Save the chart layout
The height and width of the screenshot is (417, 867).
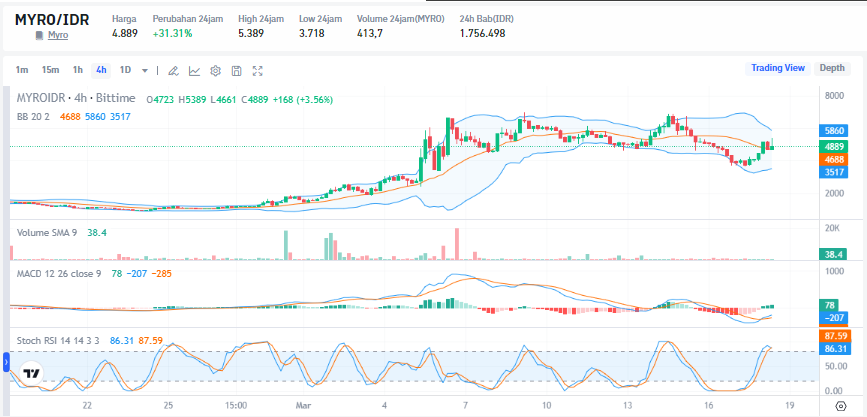(x=237, y=71)
